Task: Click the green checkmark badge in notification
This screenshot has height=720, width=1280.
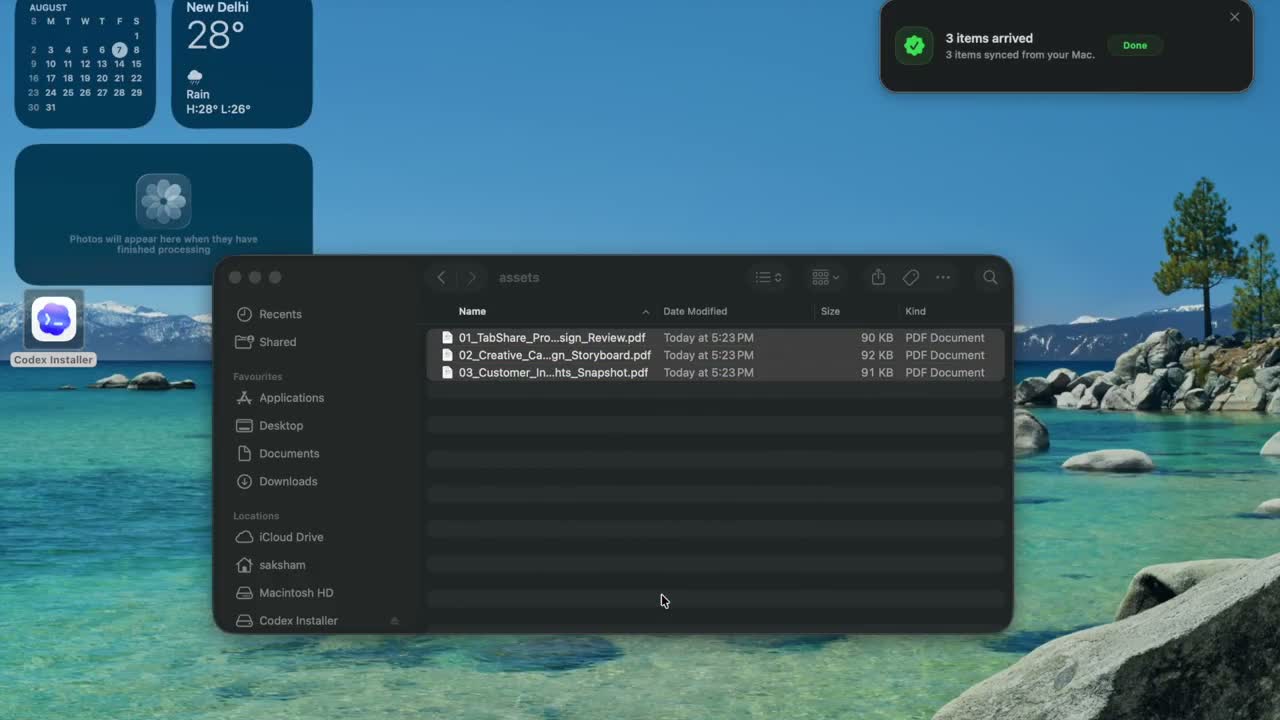Action: click(x=914, y=46)
